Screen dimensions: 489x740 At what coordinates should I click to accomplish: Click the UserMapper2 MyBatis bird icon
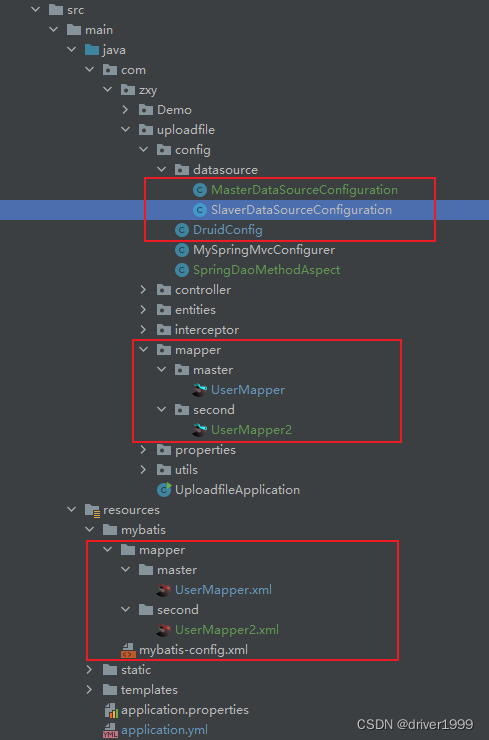pos(200,429)
